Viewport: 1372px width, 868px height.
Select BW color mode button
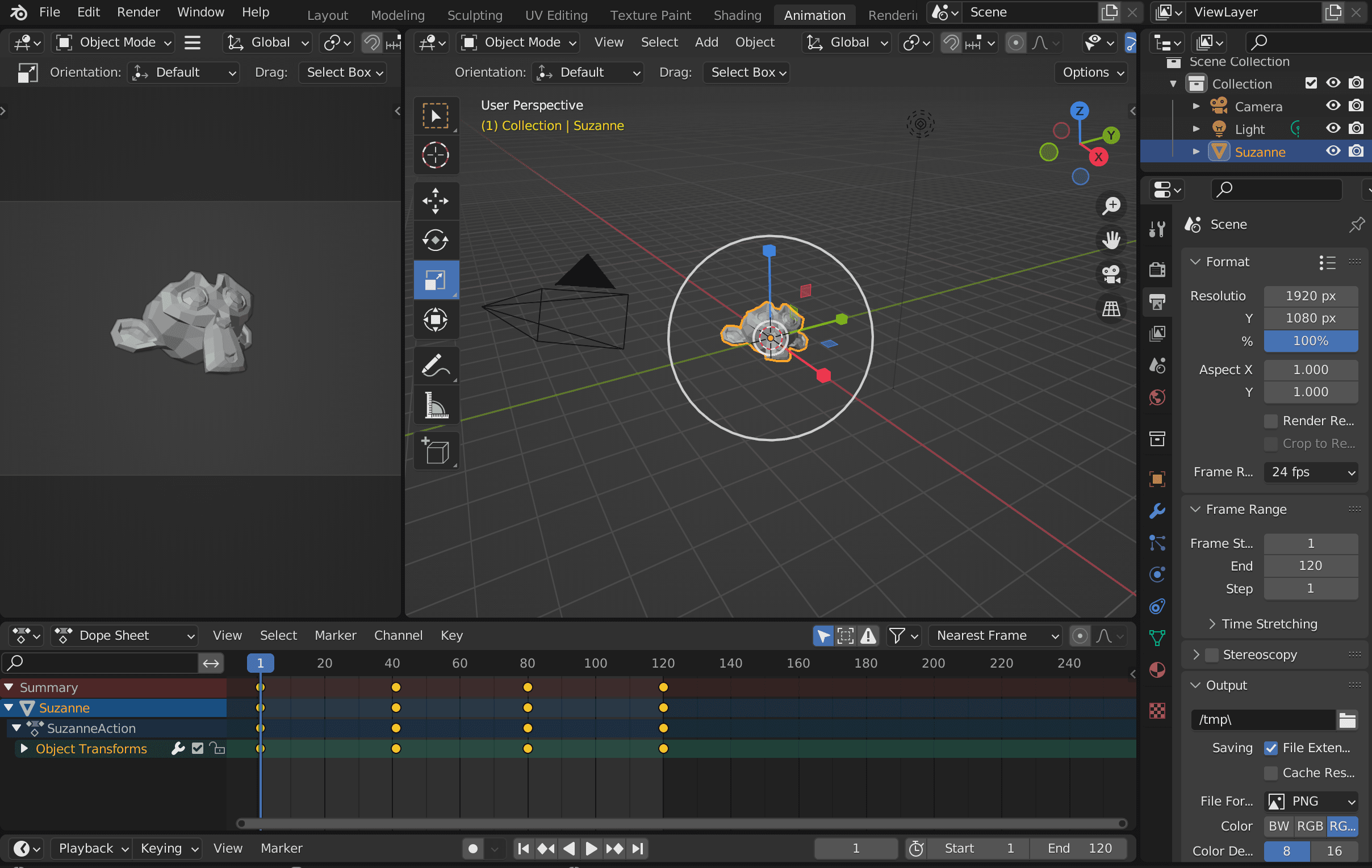coord(1278,827)
